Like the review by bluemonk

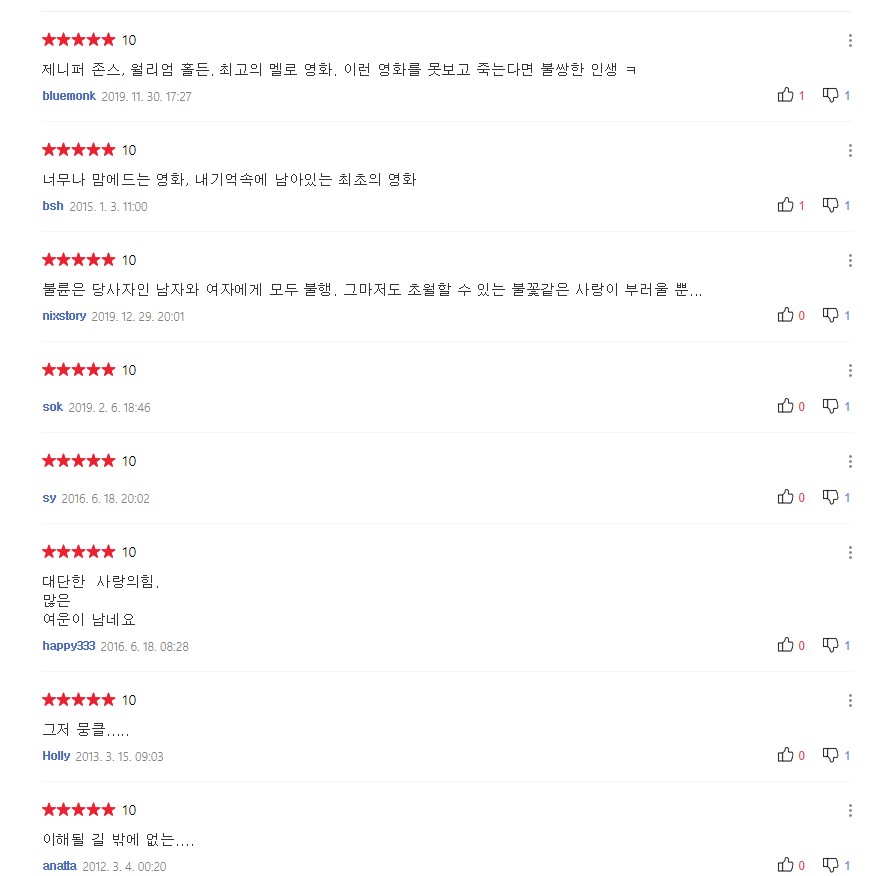click(785, 95)
